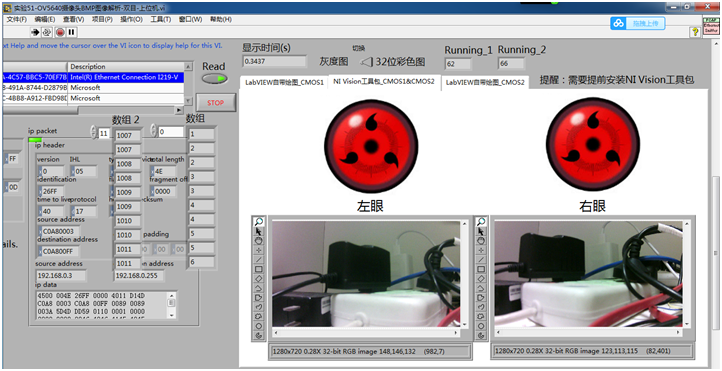Toggle the Read switch
Image resolution: width=722 pixels, height=371 pixels.
click(x=215, y=79)
